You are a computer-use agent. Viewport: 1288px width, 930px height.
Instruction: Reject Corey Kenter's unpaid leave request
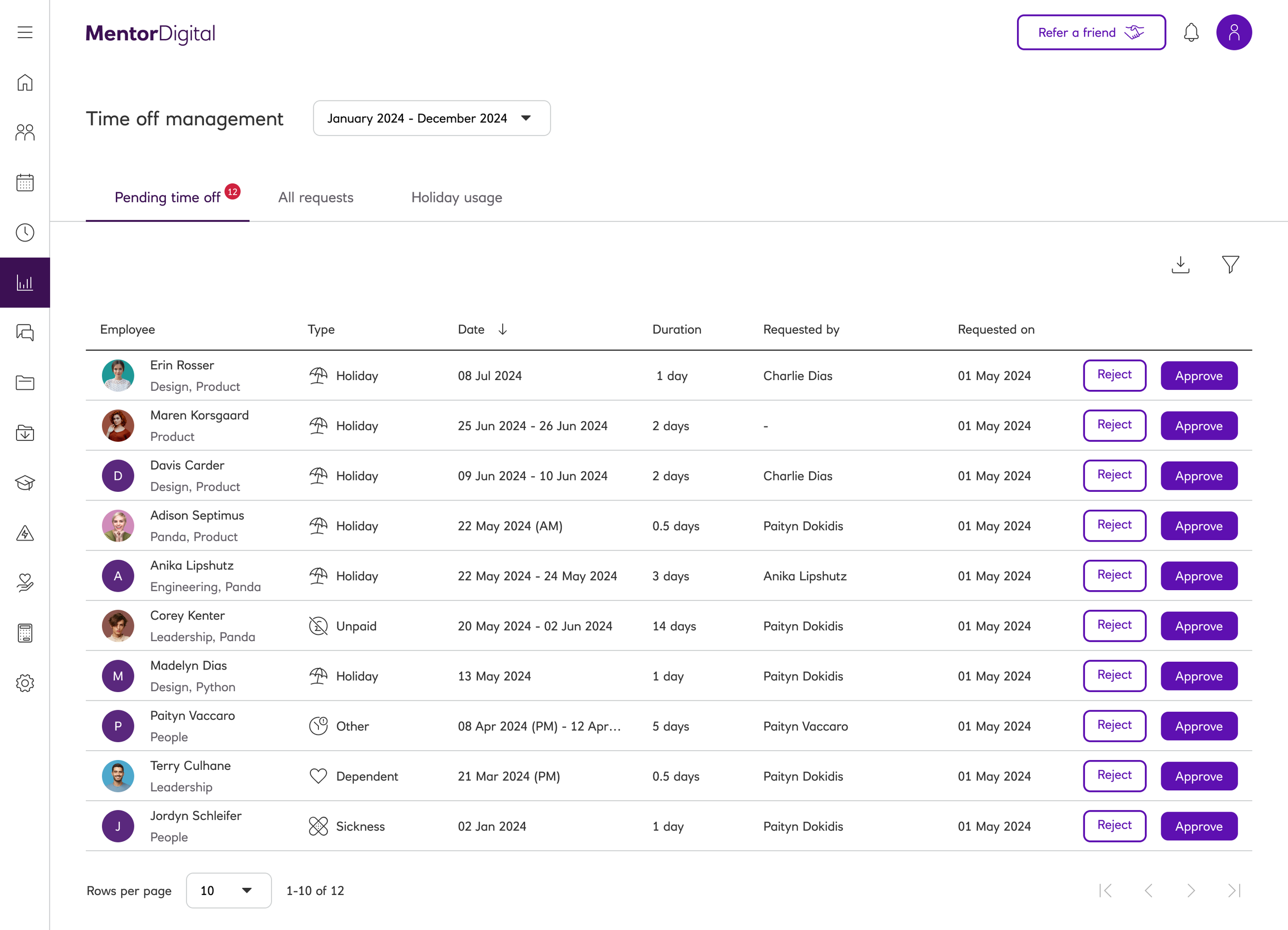1114,626
